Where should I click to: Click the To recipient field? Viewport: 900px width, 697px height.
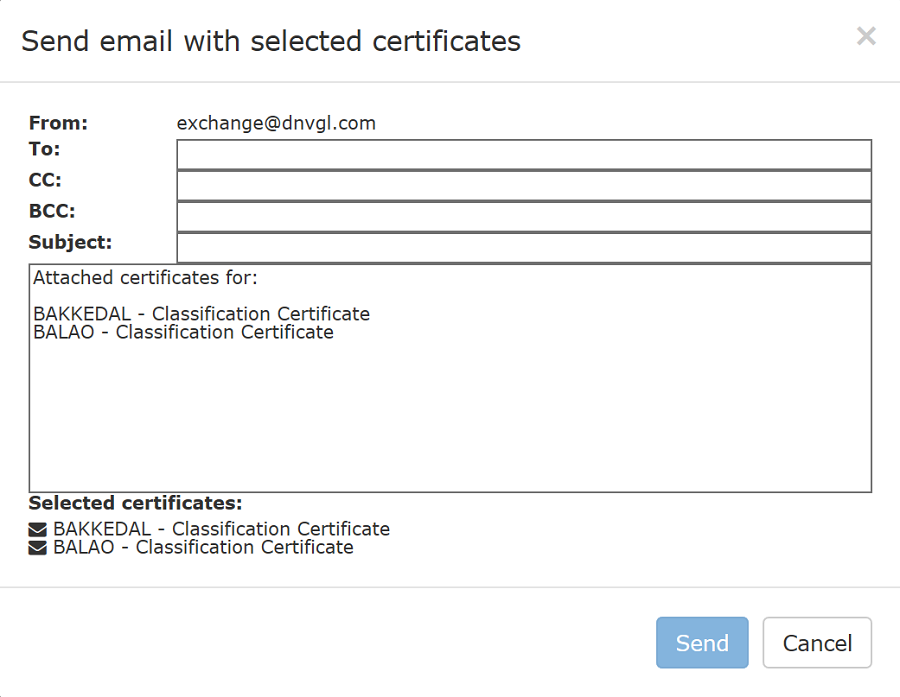[x=522, y=153]
